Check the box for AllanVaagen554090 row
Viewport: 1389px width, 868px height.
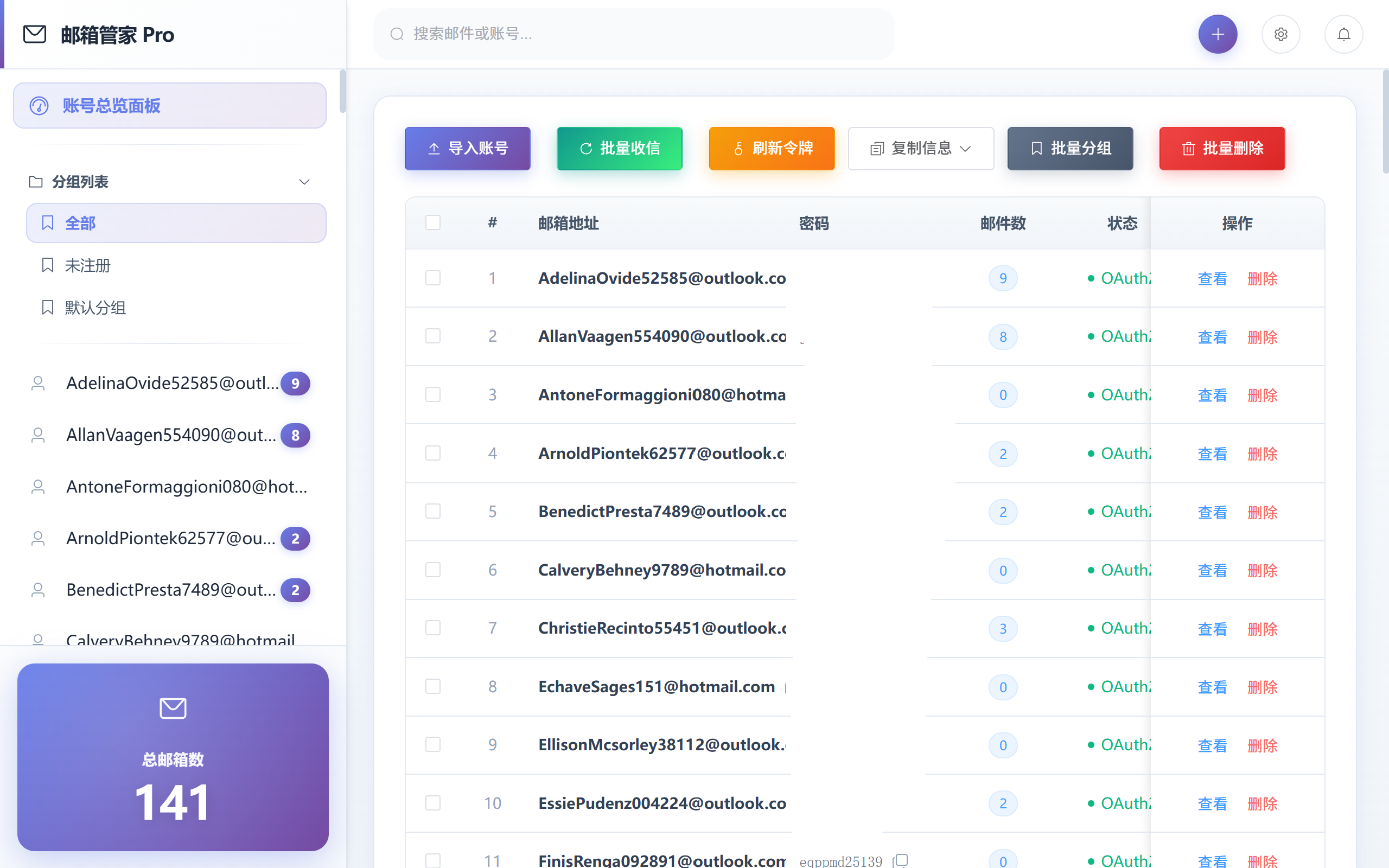click(433, 336)
